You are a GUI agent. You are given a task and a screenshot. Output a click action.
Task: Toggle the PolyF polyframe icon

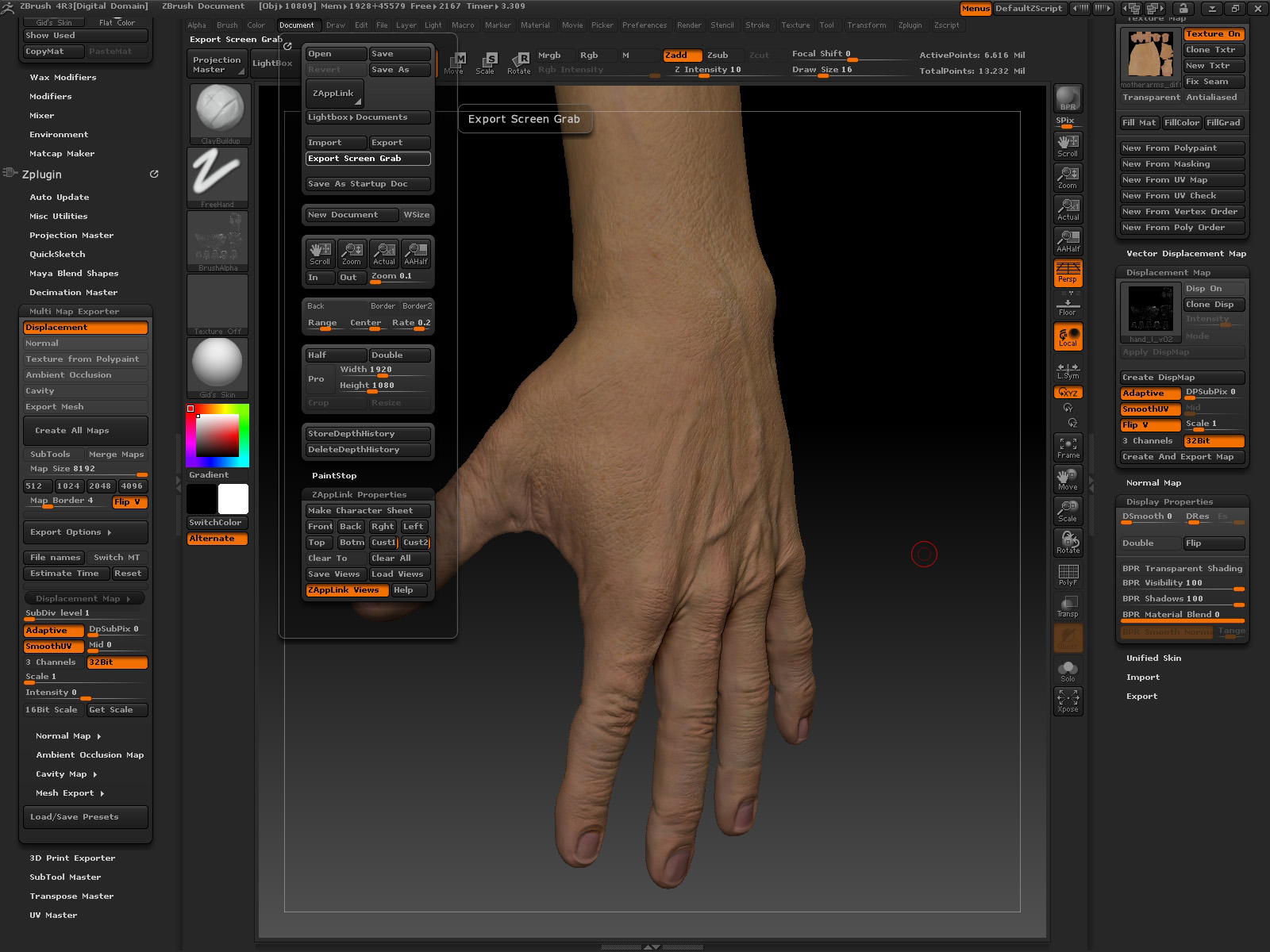[x=1068, y=574]
